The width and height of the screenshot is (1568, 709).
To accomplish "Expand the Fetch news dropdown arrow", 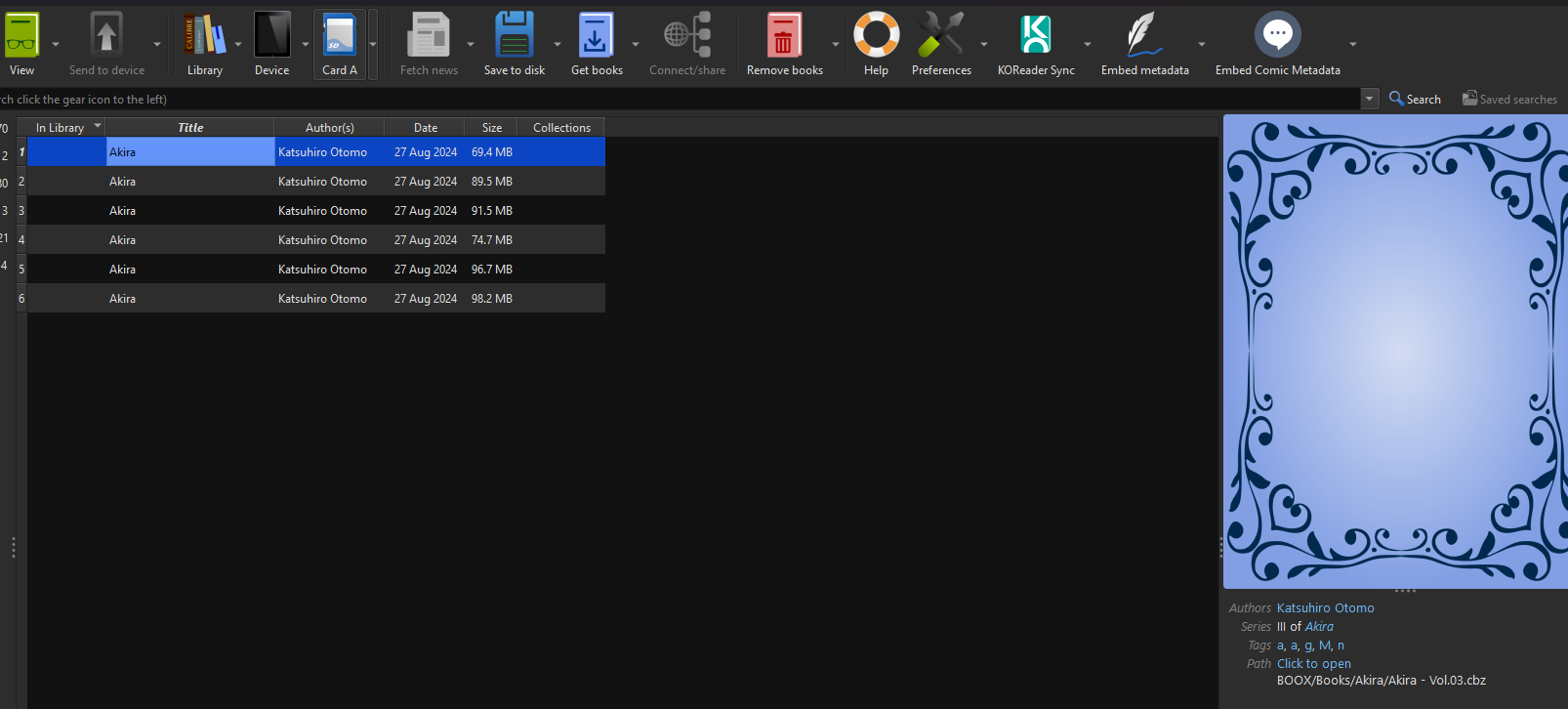I will (471, 44).
